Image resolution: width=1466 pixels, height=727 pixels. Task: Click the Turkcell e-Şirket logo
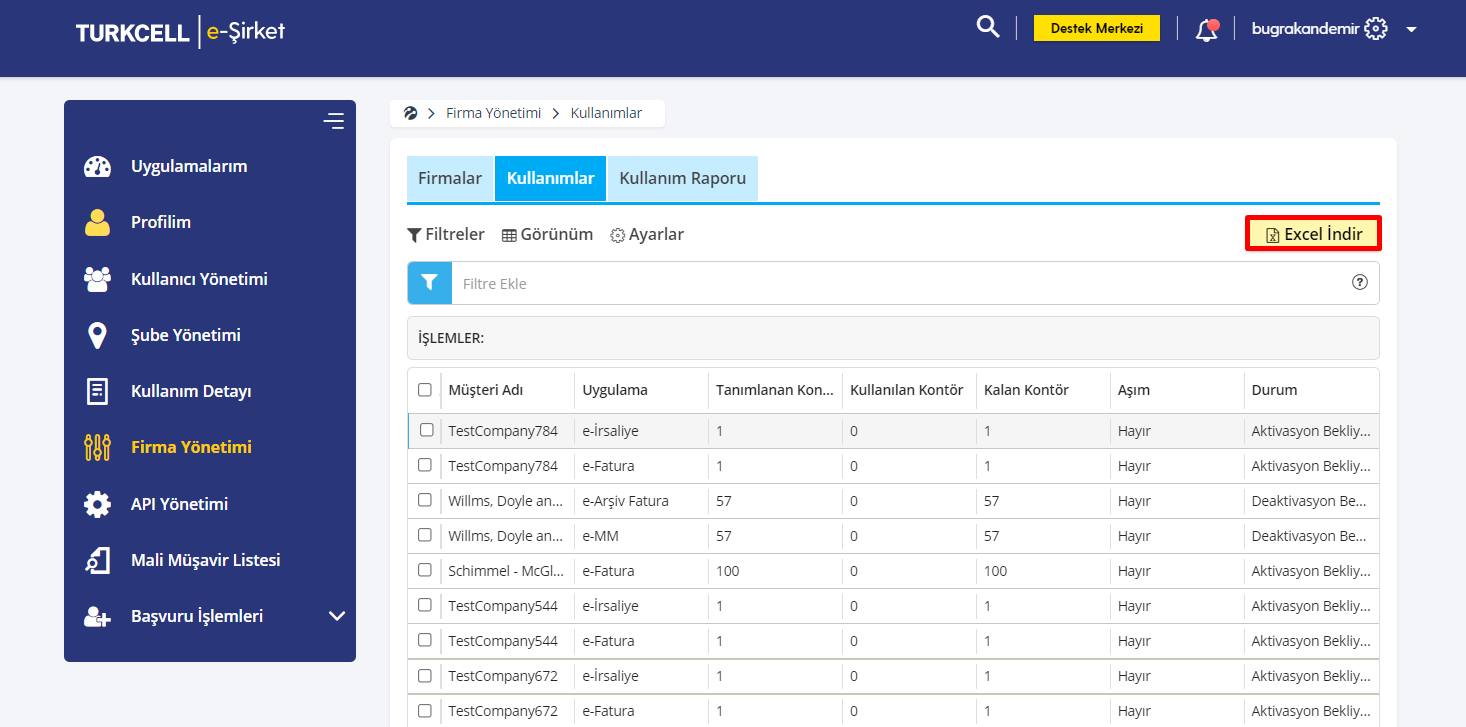tap(180, 31)
